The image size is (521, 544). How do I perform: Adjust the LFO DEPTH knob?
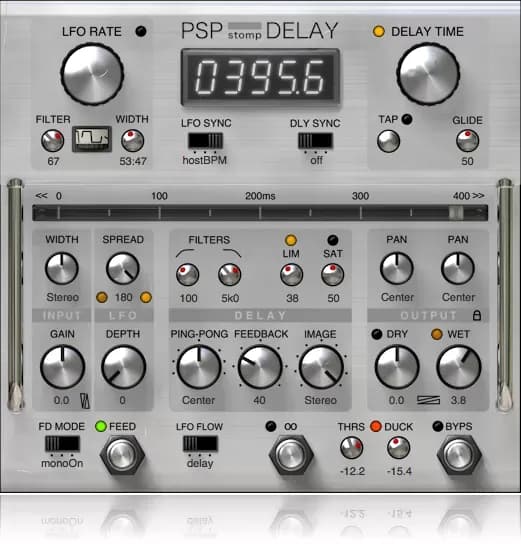coord(123,367)
